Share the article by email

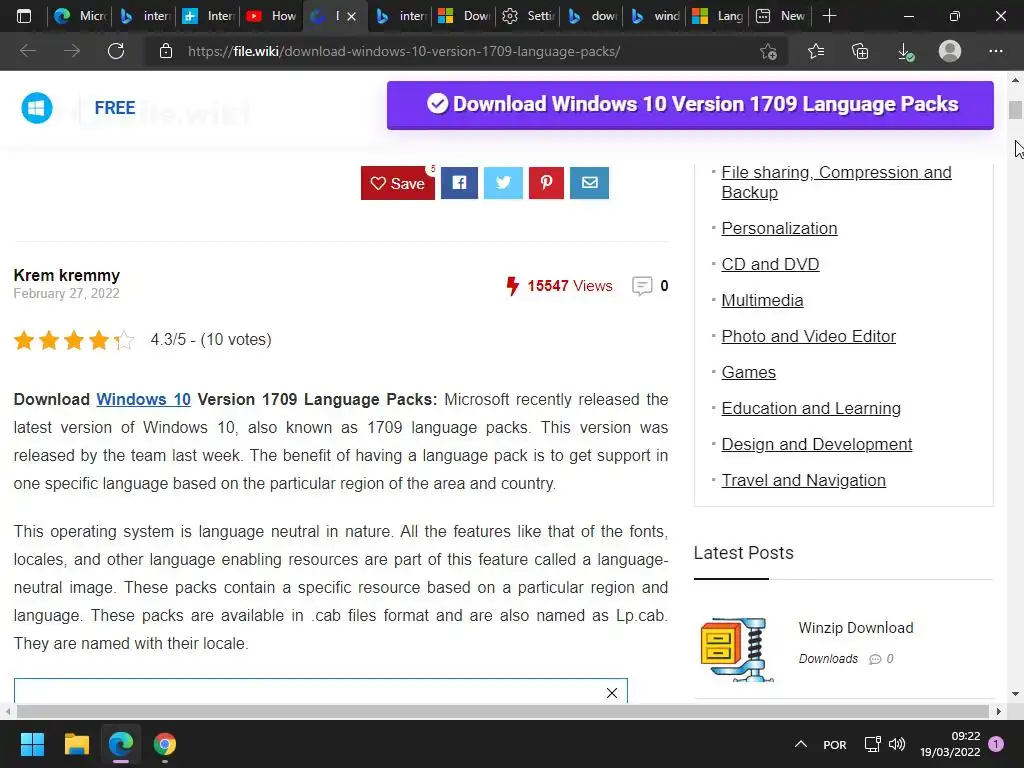(589, 183)
